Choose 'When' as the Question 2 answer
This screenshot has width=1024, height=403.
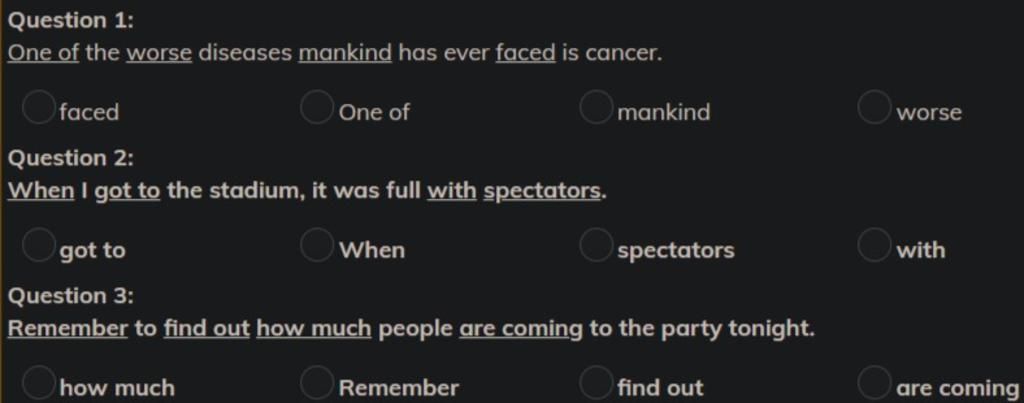pyautogui.click(x=317, y=245)
